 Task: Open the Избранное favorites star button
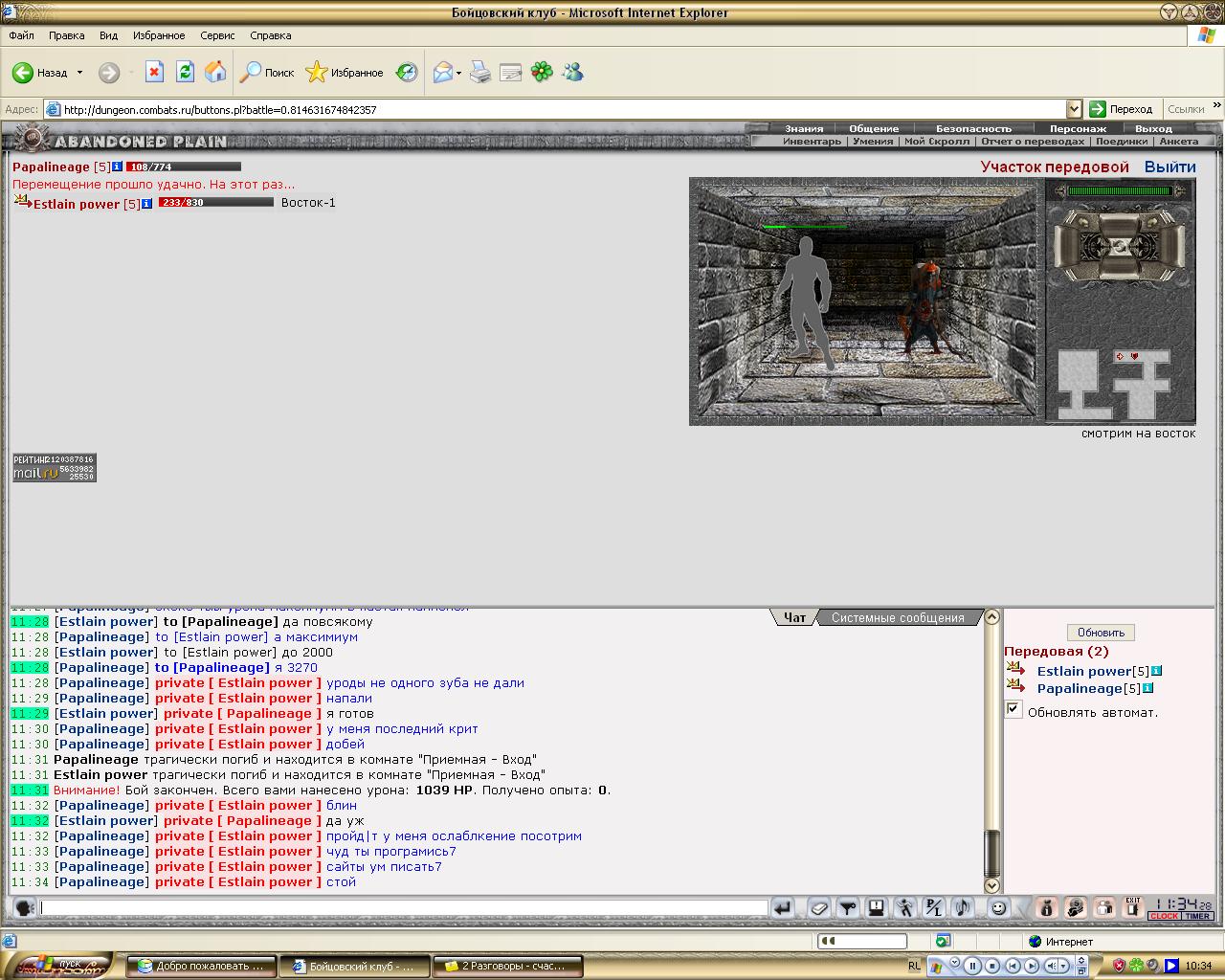tap(345, 73)
